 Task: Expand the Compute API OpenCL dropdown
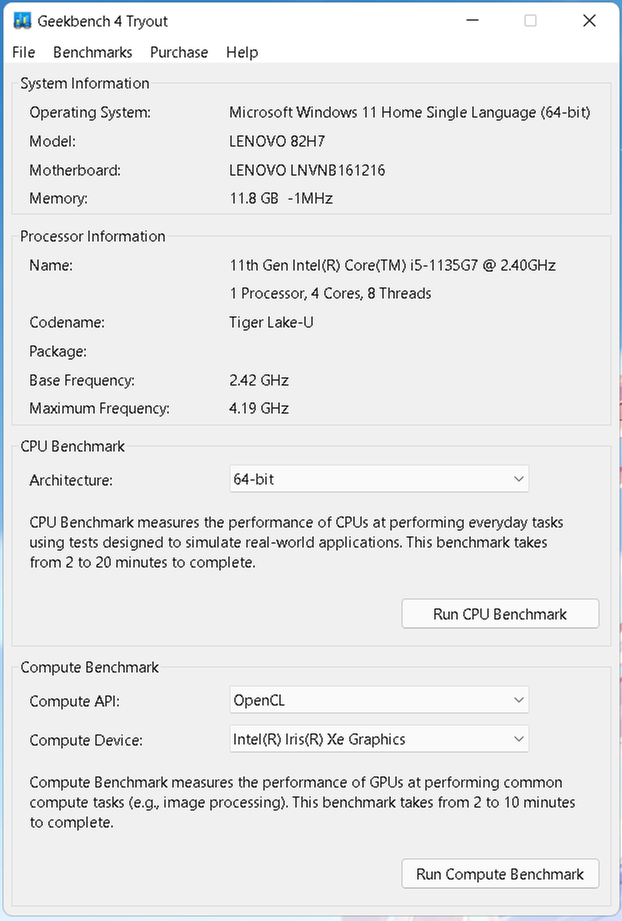(x=379, y=700)
